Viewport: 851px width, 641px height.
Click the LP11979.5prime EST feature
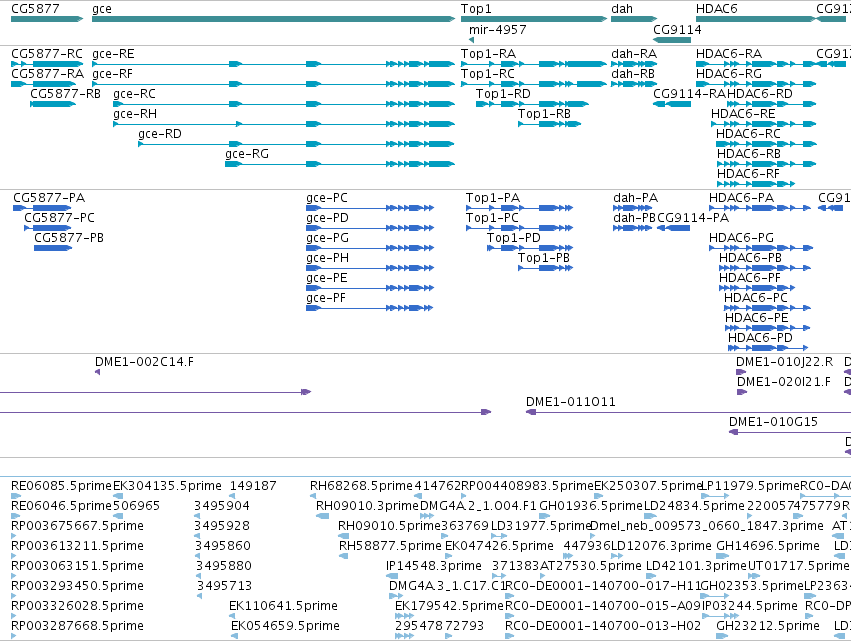pos(715,496)
